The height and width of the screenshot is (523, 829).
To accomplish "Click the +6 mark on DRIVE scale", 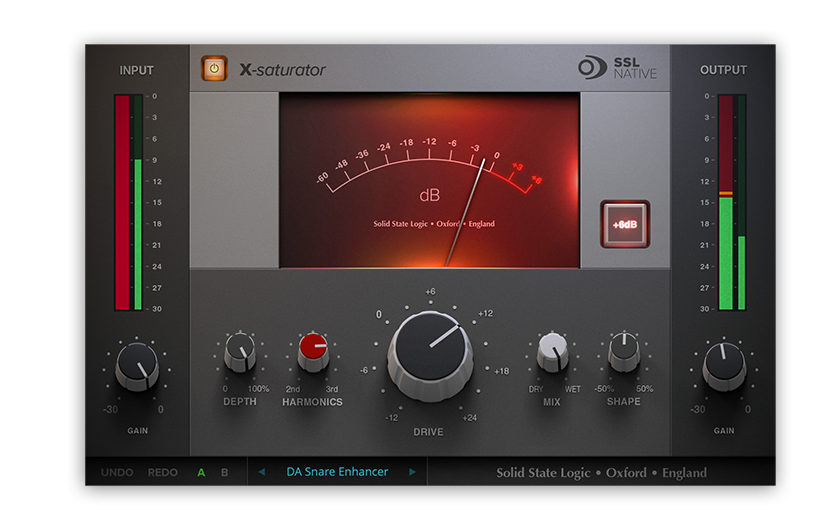I will pyautogui.click(x=430, y=291).
